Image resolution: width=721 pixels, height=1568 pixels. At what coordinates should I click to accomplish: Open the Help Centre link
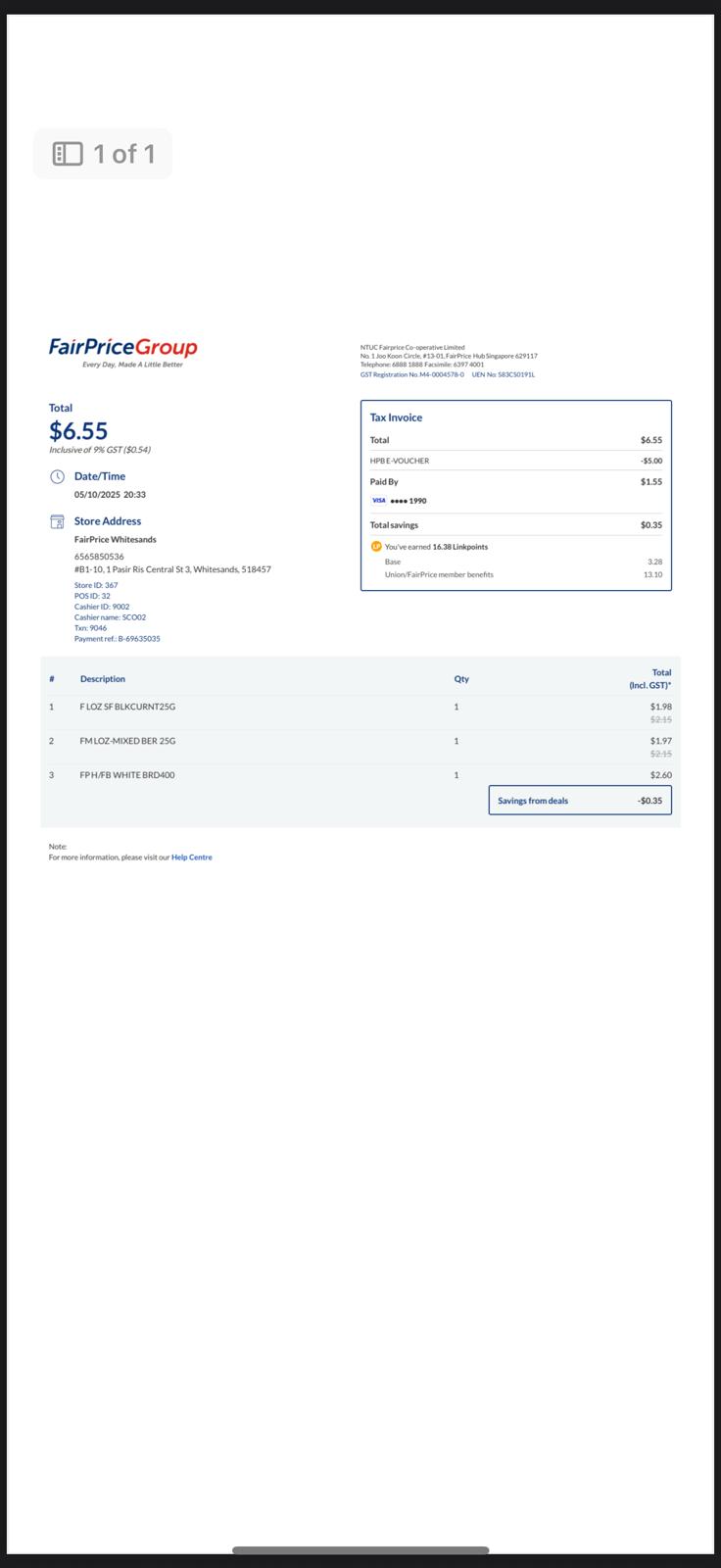(192, 857)
